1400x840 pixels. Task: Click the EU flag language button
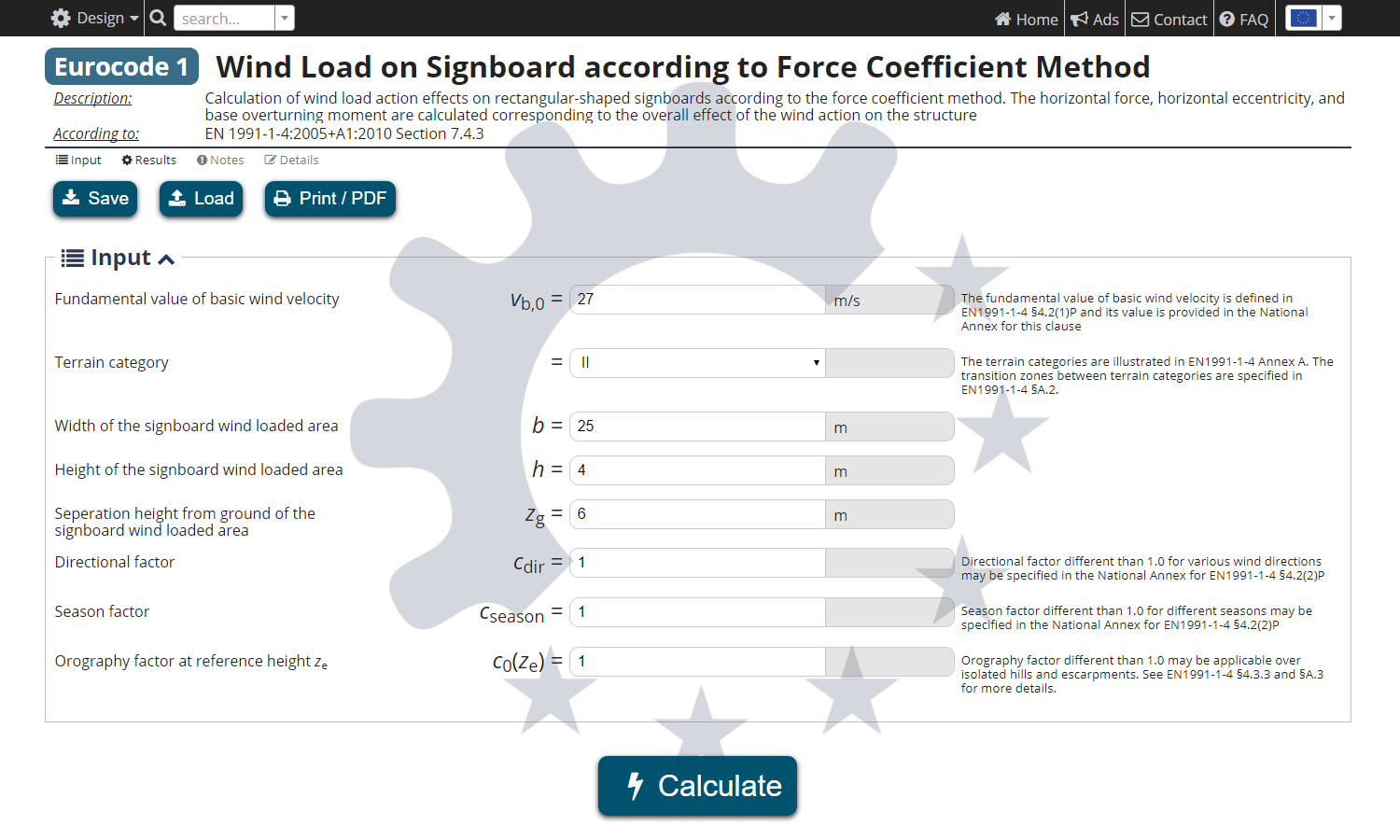coord(1303,18)
